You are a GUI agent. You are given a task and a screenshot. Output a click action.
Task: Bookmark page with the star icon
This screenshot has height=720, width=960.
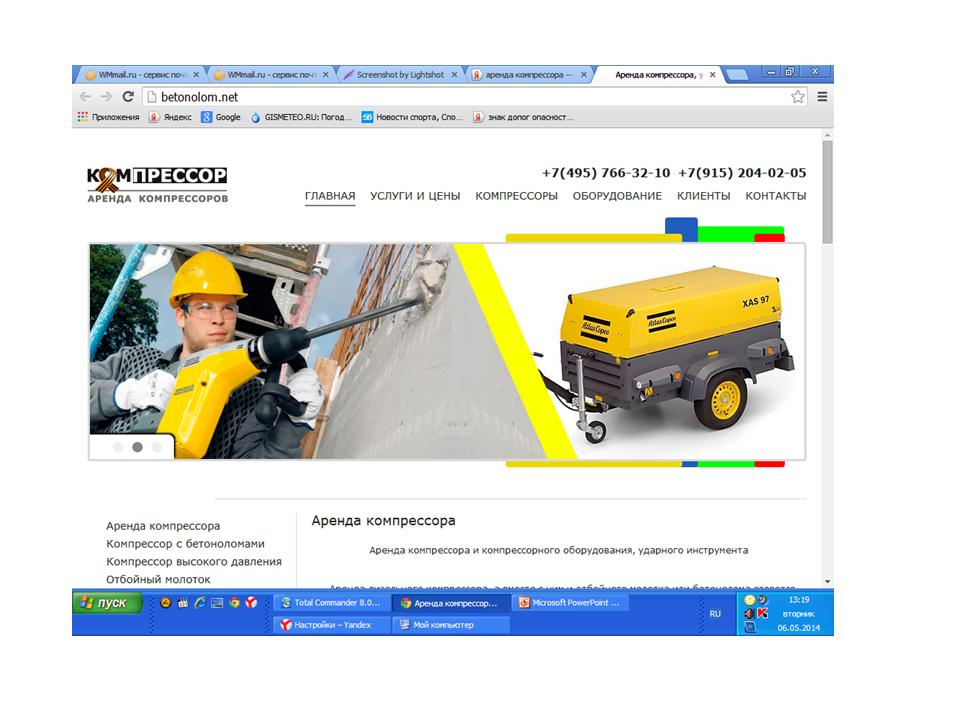[797, 97]
